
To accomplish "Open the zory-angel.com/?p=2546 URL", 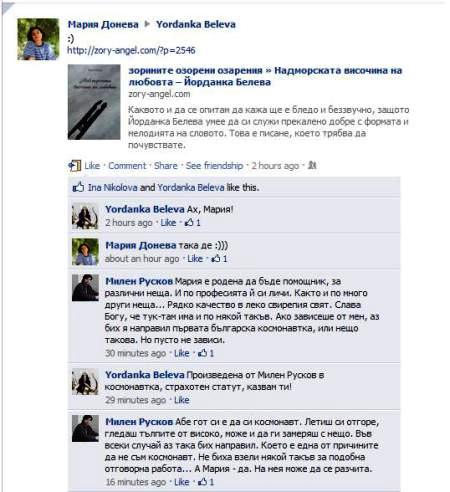I will pyautogui.click(x=131, y=50).
